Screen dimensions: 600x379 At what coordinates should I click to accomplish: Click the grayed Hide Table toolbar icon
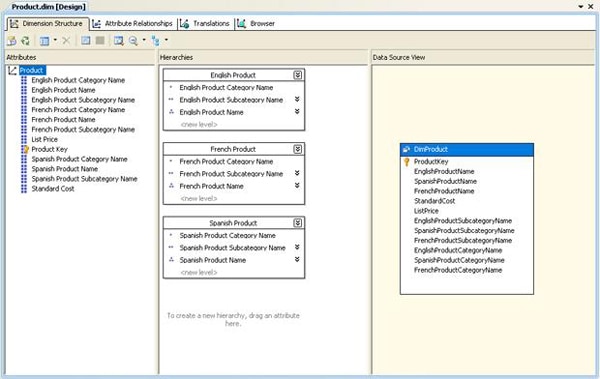pos(100,40)
